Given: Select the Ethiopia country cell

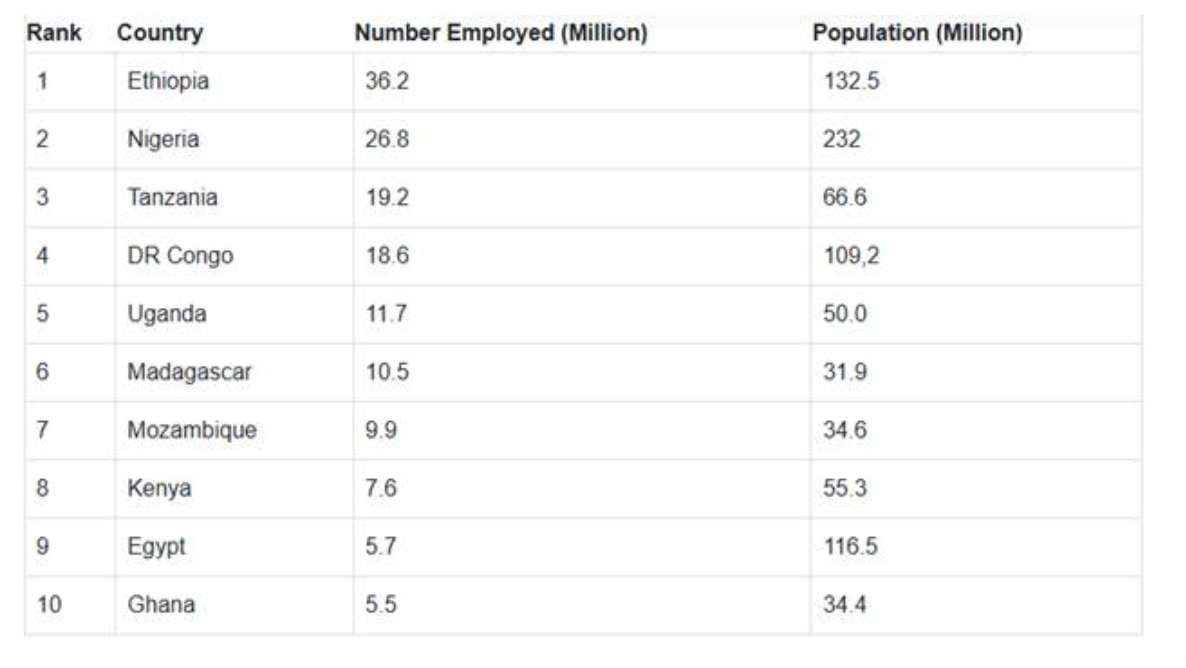Looking at the screenshot, I should pos(168,81).
